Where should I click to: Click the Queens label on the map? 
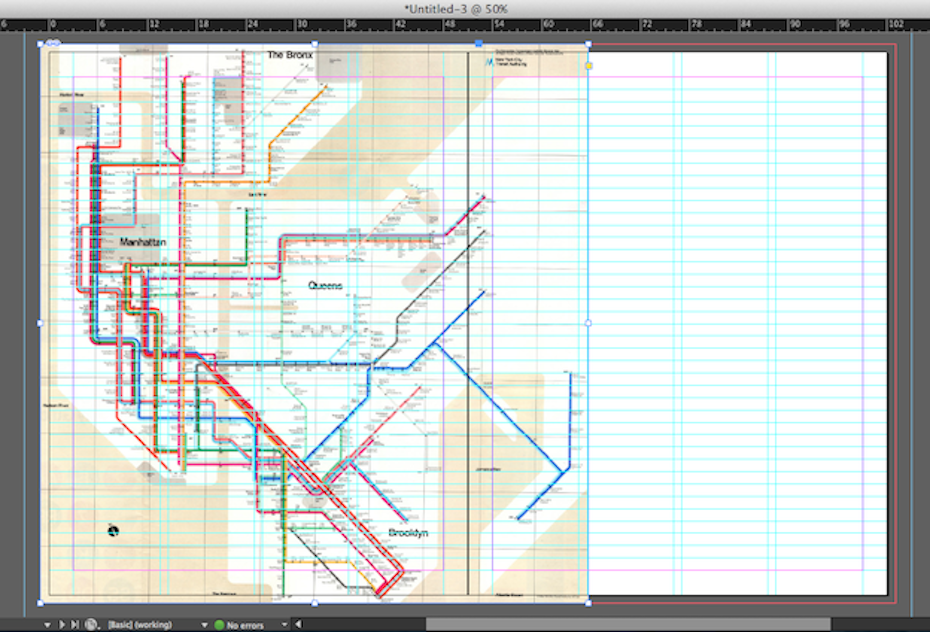click(x=325, y=286)
